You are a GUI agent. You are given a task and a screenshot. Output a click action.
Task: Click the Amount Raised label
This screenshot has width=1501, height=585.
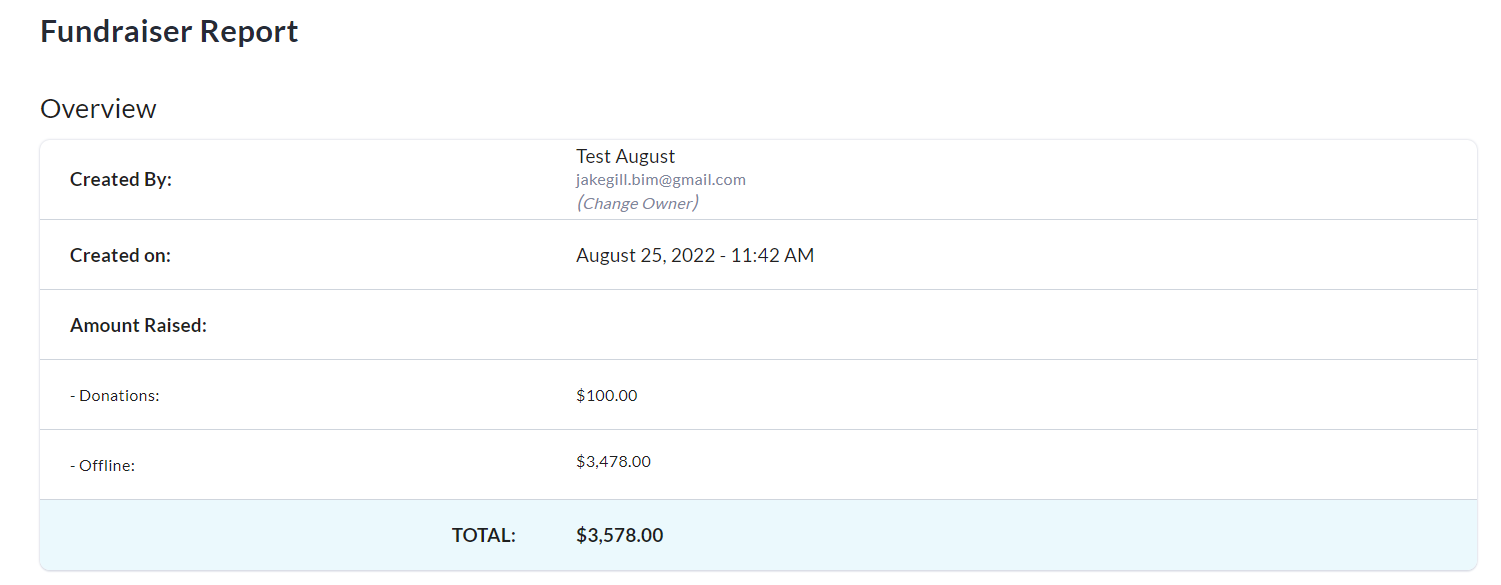(x=138, y=325)
